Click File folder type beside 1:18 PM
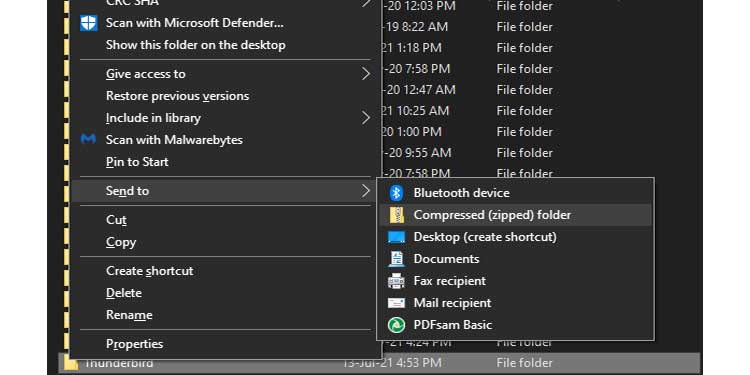This screenshot has height=375, width=750. pos(524,48)
